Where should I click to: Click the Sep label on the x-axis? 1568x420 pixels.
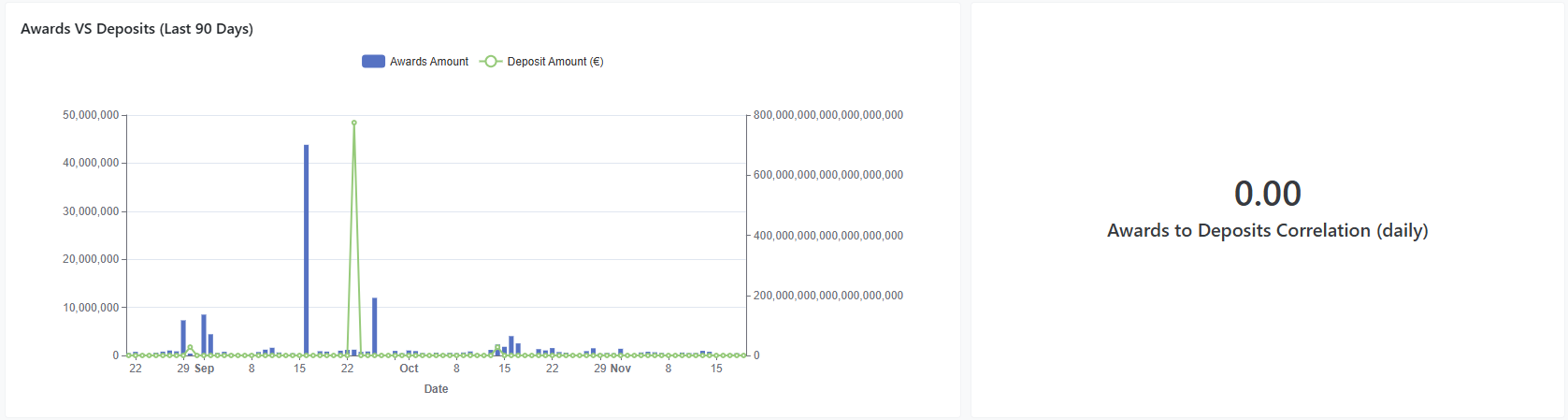click(205, 369)
